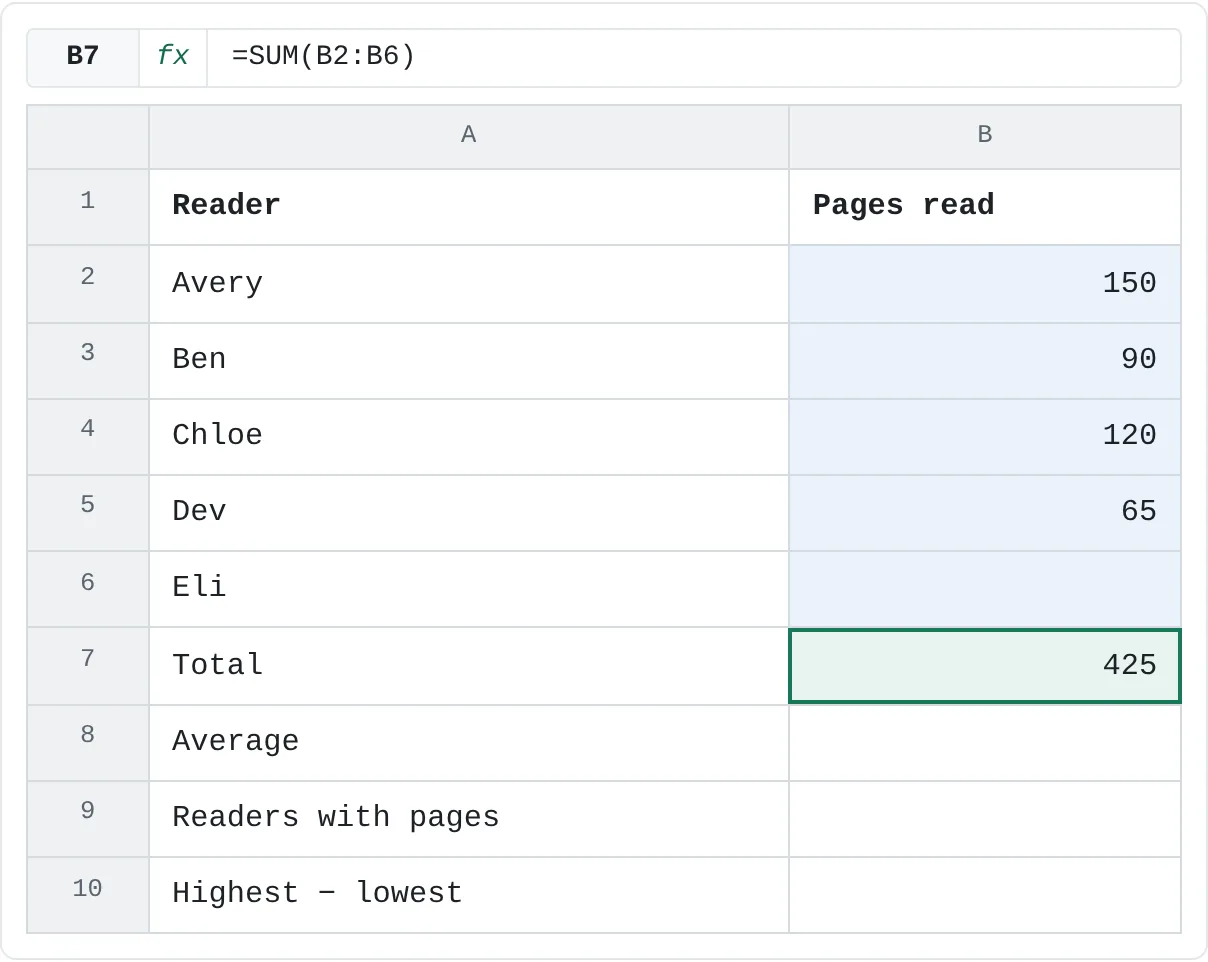This screenshot has height=962, width=1208.
Task: Select Eli's empty pages cell
Action: coord(984,588)
